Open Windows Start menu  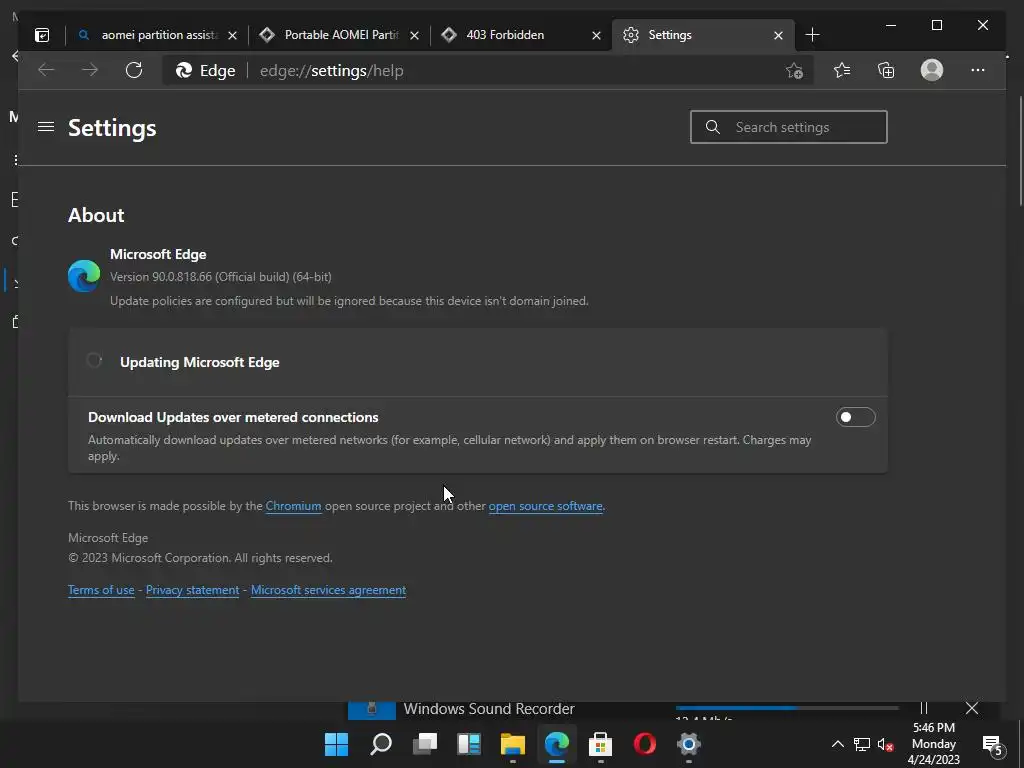pos(336,744)
